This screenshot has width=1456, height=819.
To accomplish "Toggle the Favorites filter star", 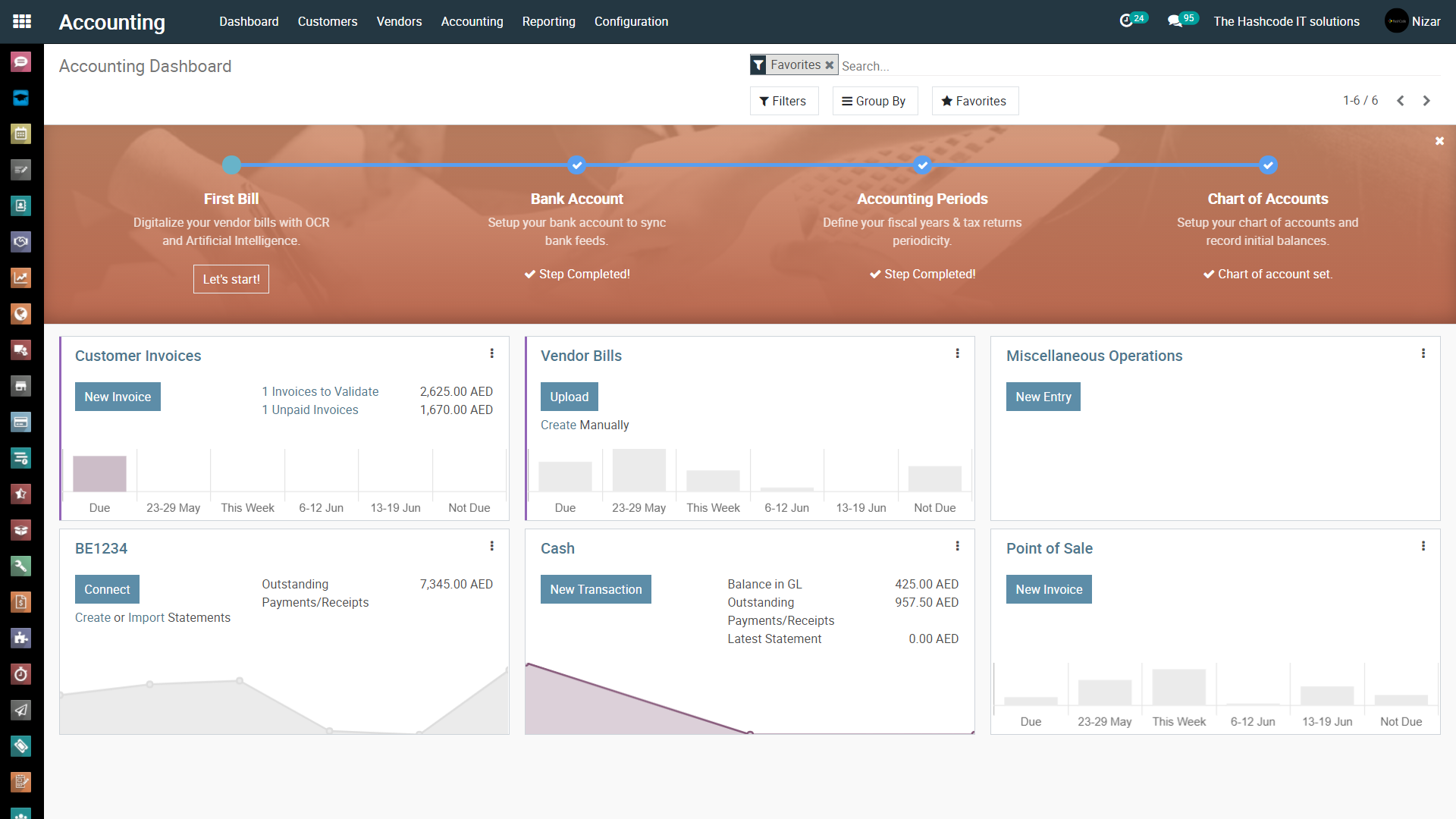I will [974, 100].
